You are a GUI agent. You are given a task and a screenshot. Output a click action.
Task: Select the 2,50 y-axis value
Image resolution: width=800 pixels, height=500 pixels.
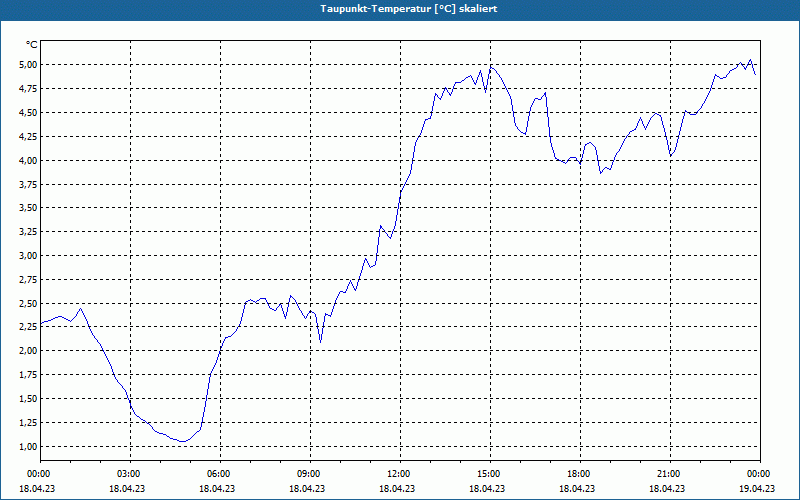pyautogui.click(x=28, y=304)
